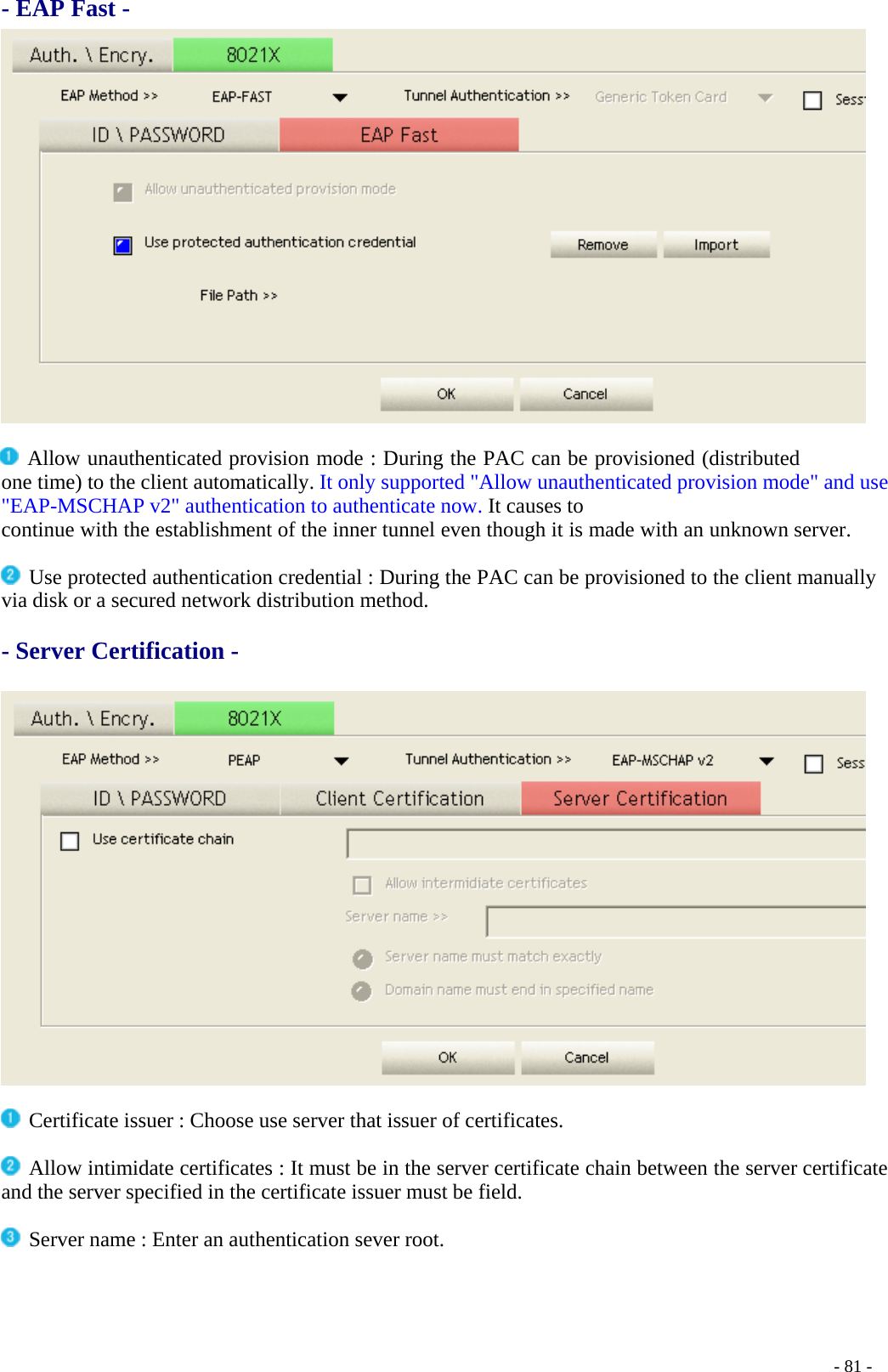Open the EAP-MSCHAP v2 tunnel authentication dropdown
Screen dimensions: 888x1372
coord(766,761)
